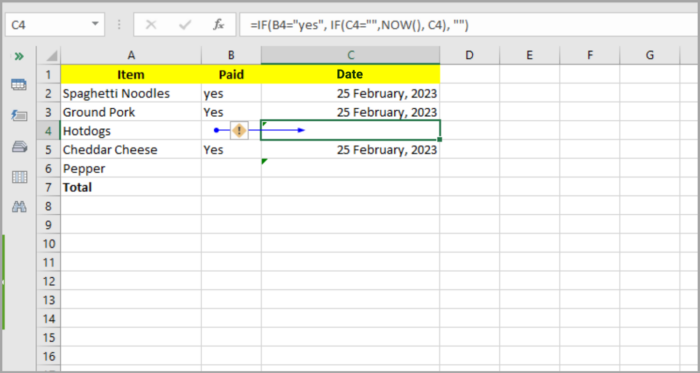Select row 13 header
The width and height of the screenshot is (700, 373).
(x=49, y=300)
